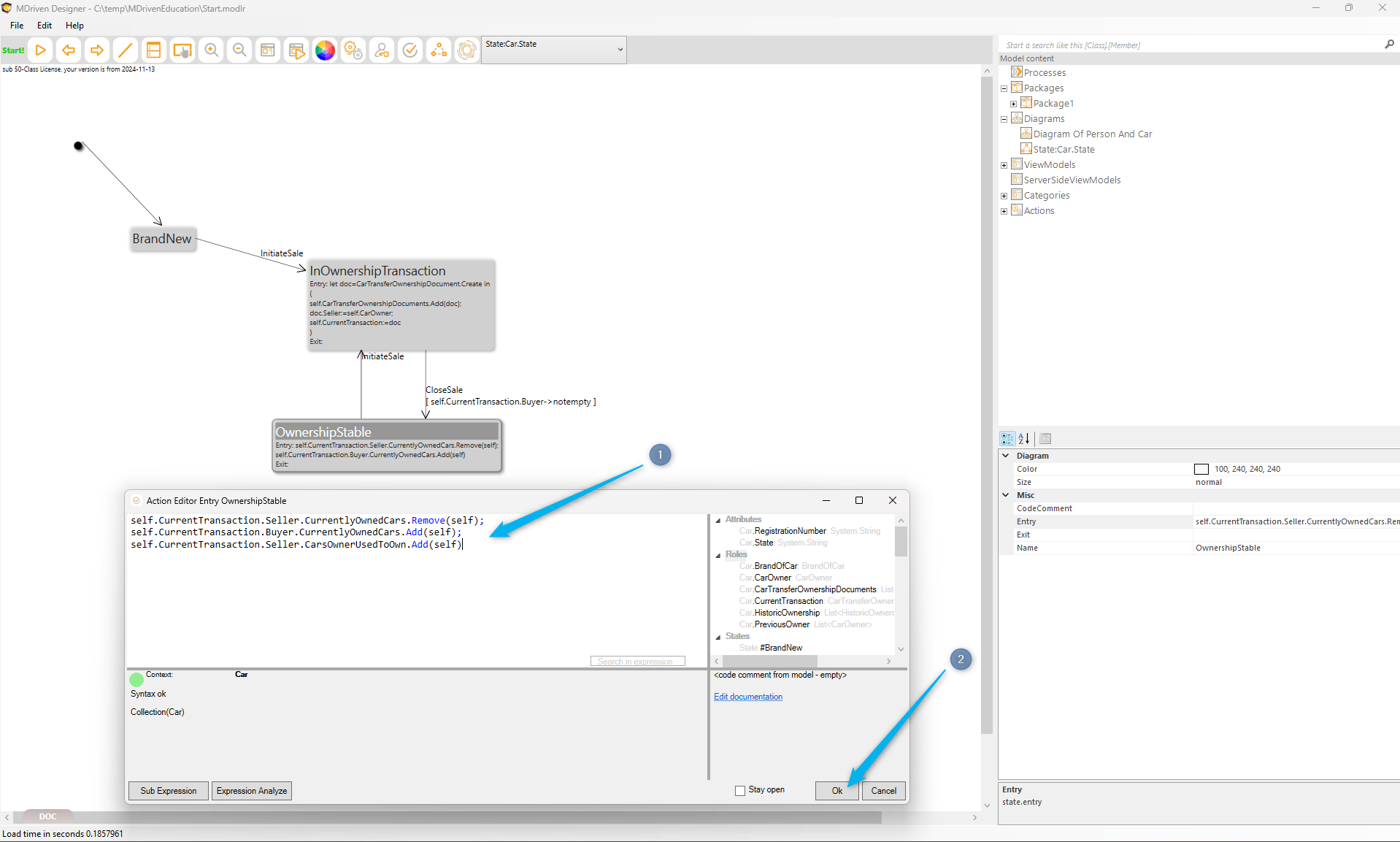The image size is (1400, 842).
Task: Open the File menu
Action: pyautogui.click(x=17, y=26)
